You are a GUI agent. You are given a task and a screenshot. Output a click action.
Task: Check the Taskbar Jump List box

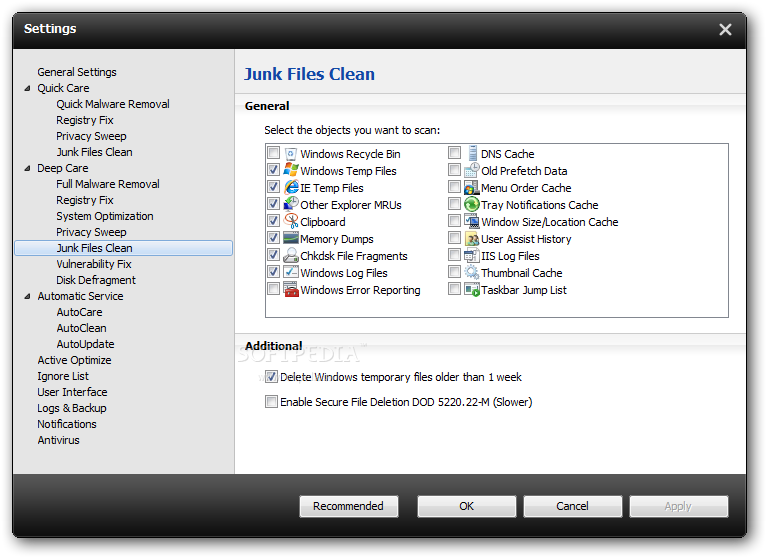click(x=454, y=289)
